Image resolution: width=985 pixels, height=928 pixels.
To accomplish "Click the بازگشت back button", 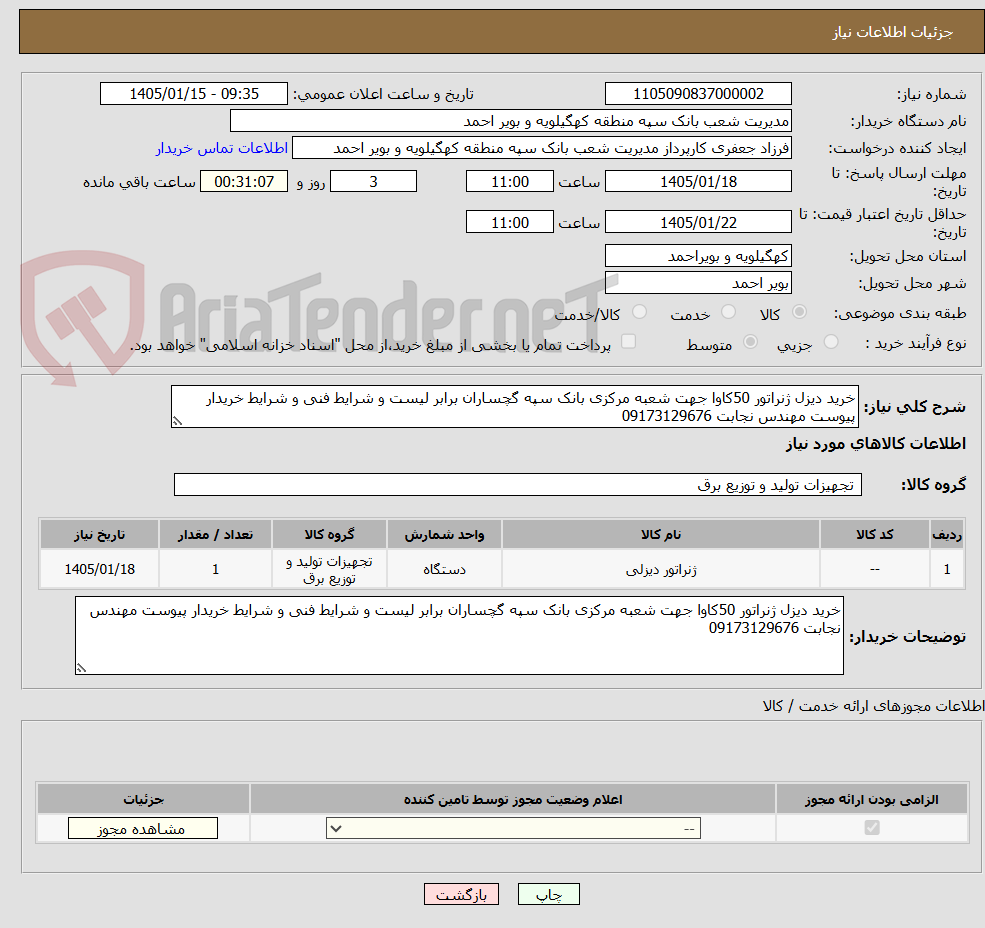I will [x=461, y=894].
